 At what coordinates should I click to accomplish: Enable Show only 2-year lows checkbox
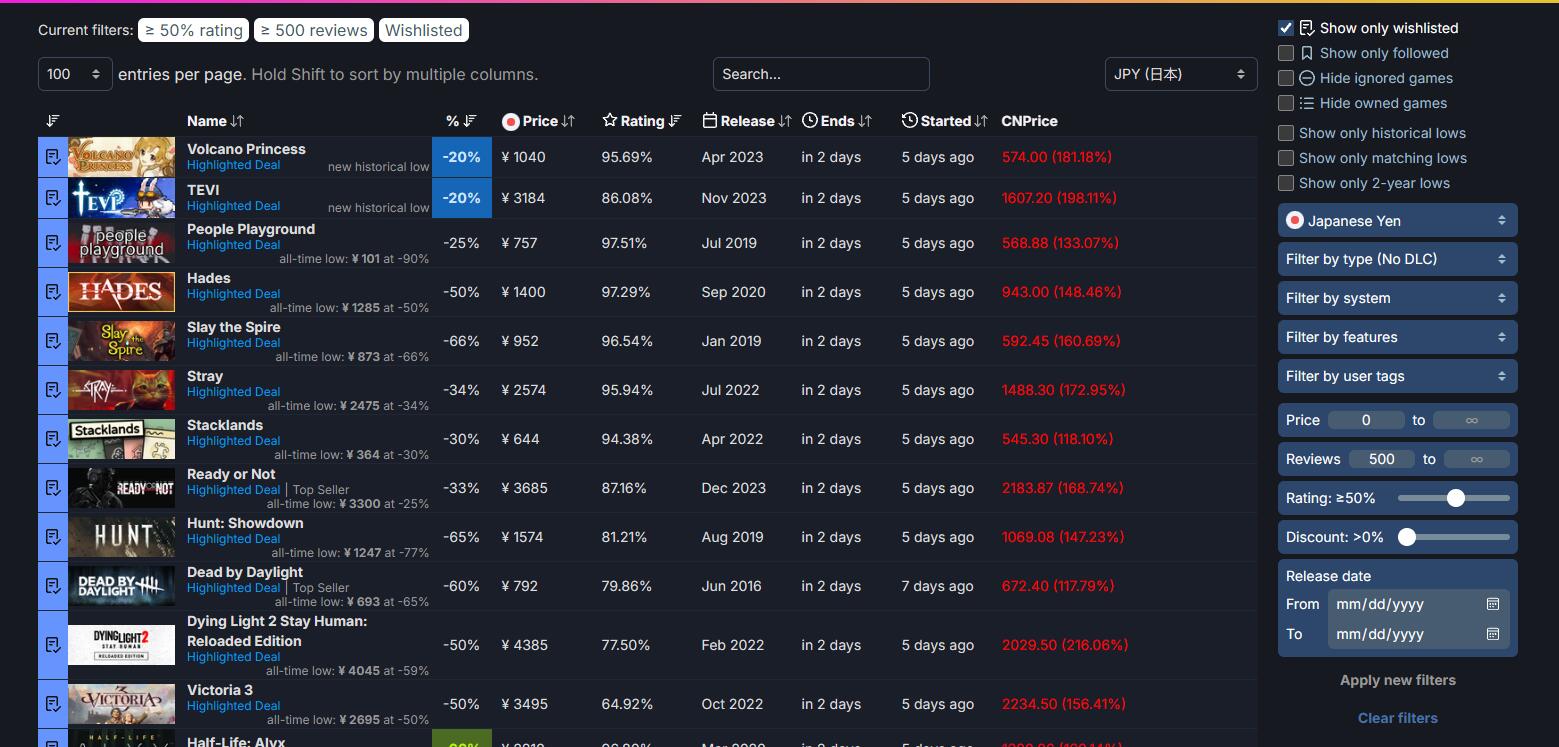point(1286,183)
